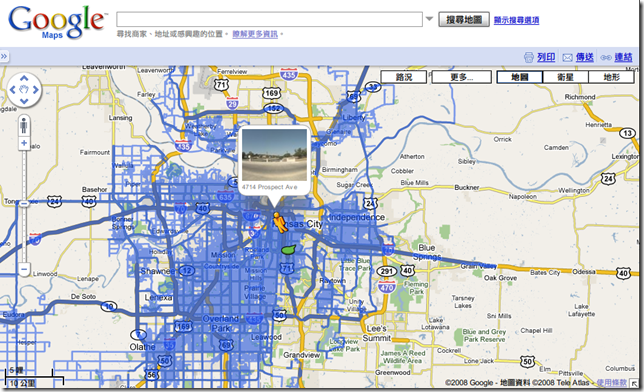Click the chain link icon

[606, 58]
